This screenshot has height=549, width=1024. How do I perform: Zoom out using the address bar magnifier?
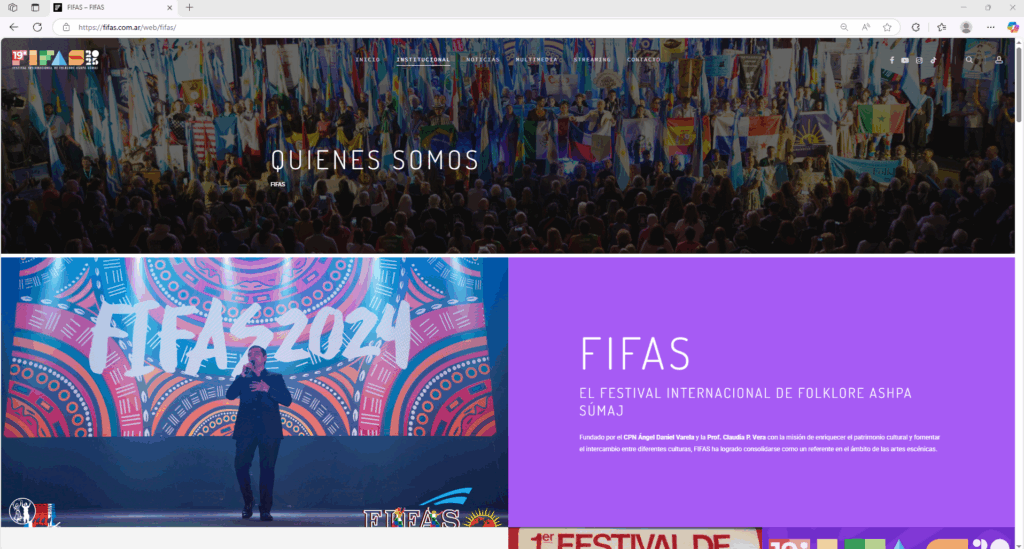(x=844, y=27)
